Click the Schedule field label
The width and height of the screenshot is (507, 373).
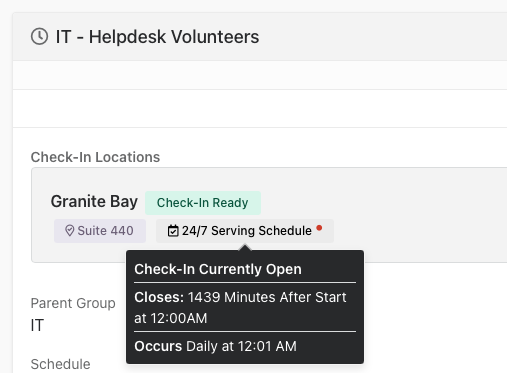point(60,364)
